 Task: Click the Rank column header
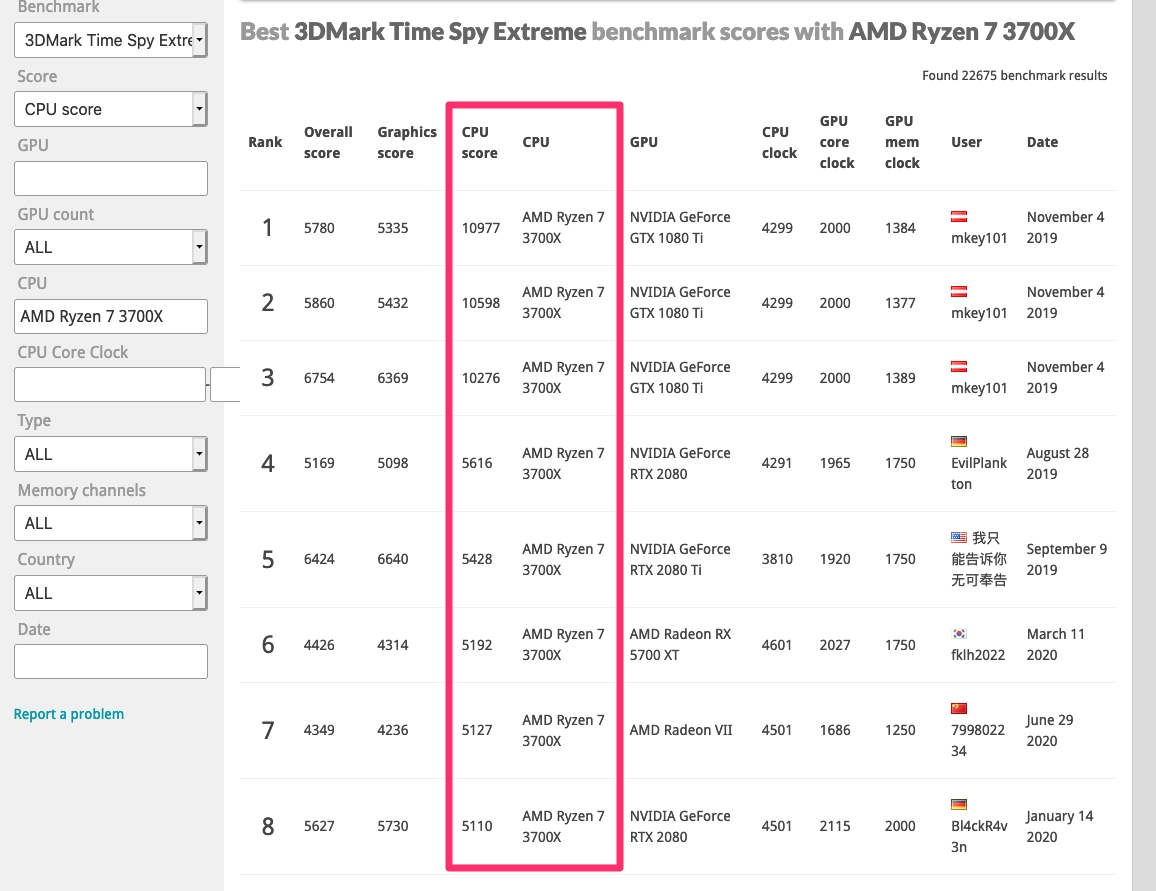[265, 142]
